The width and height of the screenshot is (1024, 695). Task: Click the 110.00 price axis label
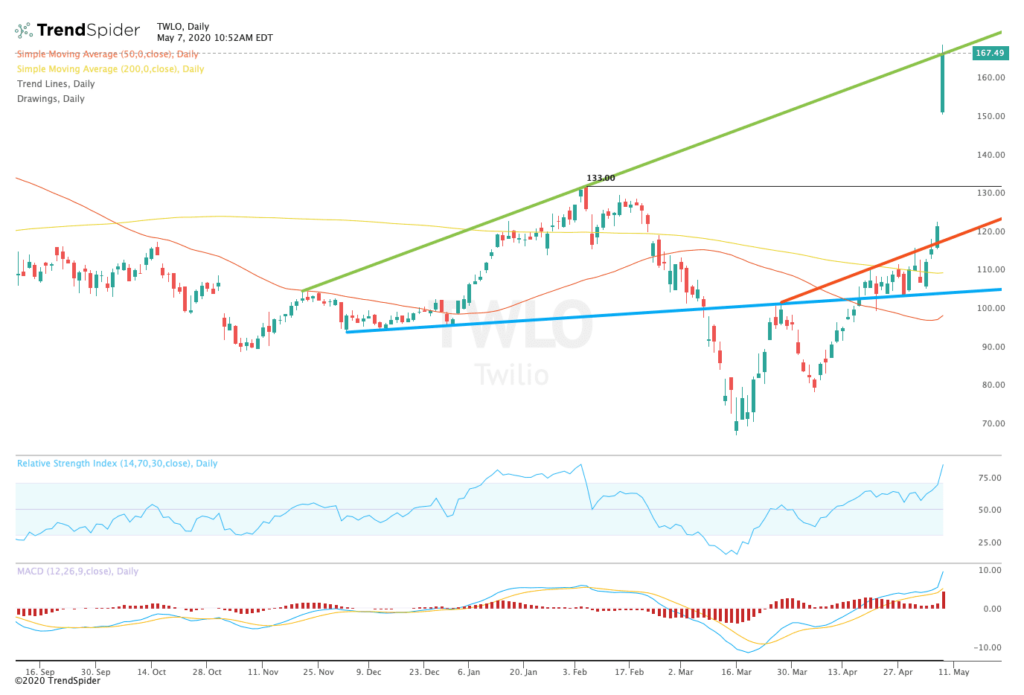coord(991,270)
